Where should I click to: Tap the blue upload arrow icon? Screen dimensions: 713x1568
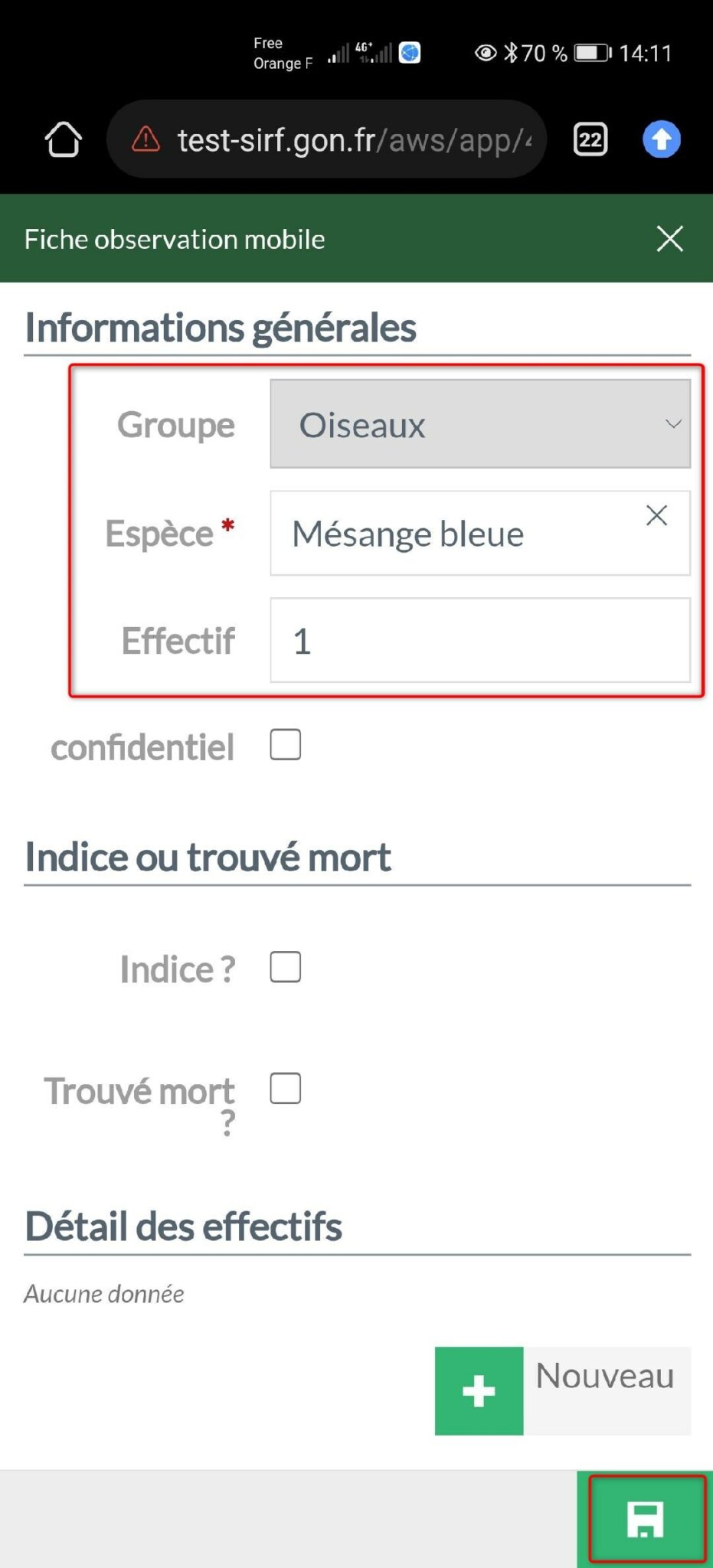pyautogui.click(x=662, y=139)
